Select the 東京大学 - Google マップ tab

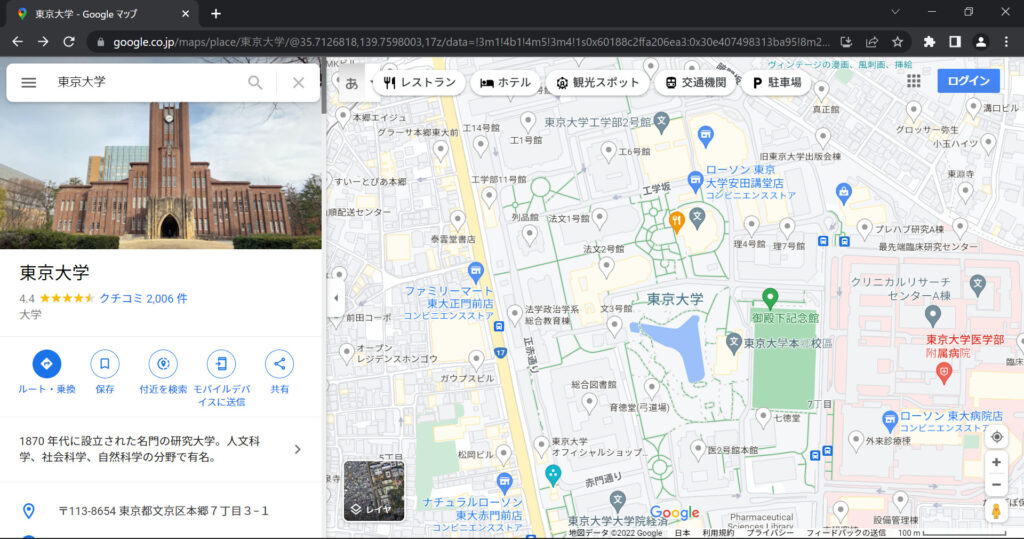(102, 14)
